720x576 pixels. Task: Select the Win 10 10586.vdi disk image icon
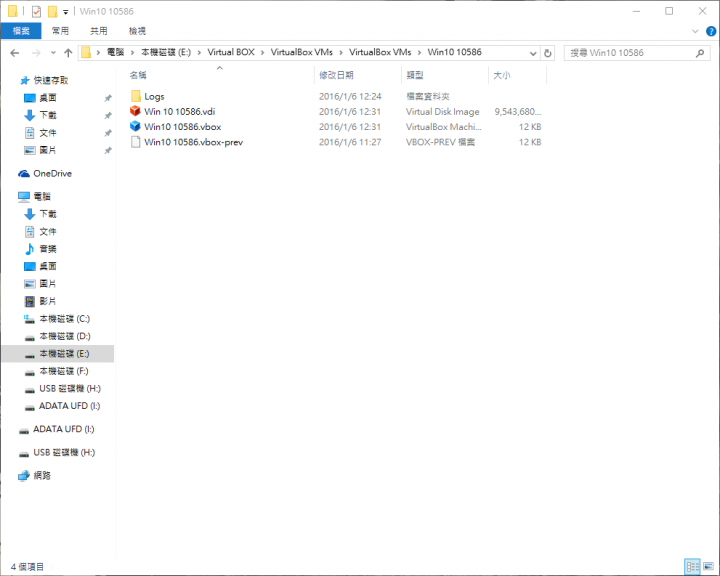point(135,111)
